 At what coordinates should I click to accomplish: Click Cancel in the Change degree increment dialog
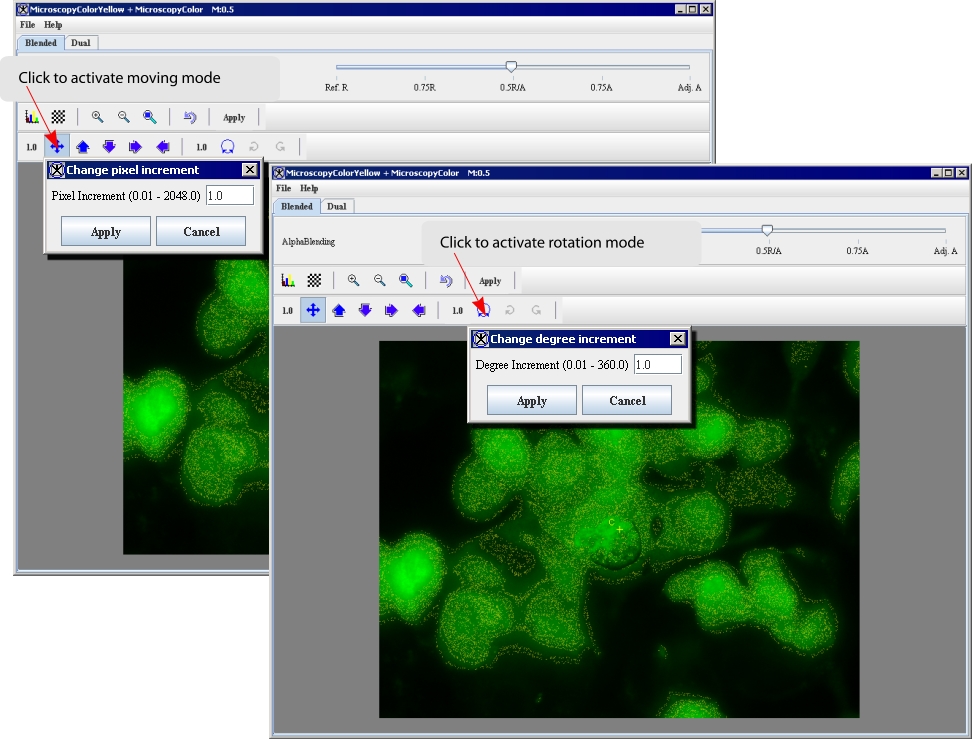[x=627, y=401]
